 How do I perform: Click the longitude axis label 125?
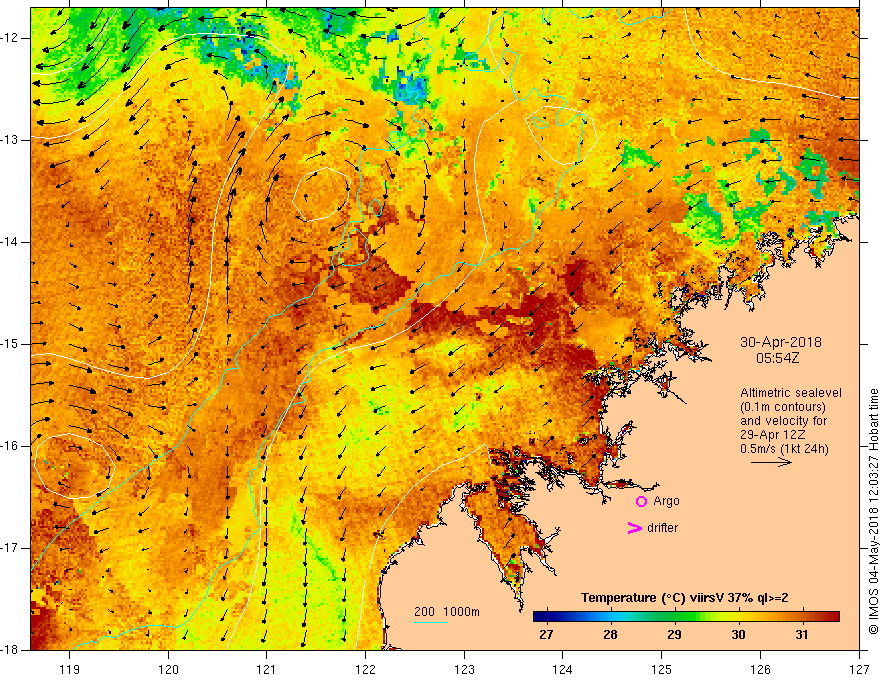pyautogui.click(x=662, y=669)
